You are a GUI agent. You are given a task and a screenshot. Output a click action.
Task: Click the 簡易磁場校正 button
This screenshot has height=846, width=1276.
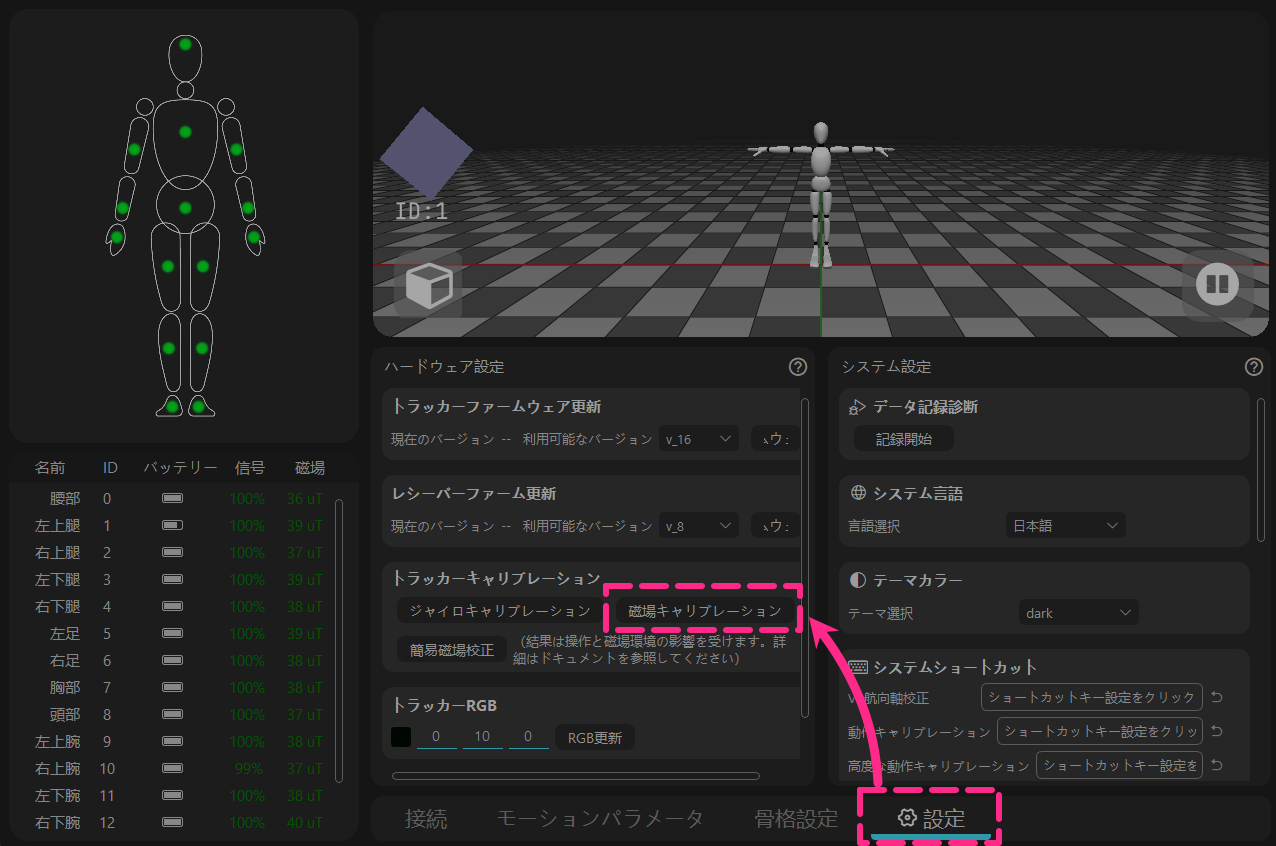point(451,649)
